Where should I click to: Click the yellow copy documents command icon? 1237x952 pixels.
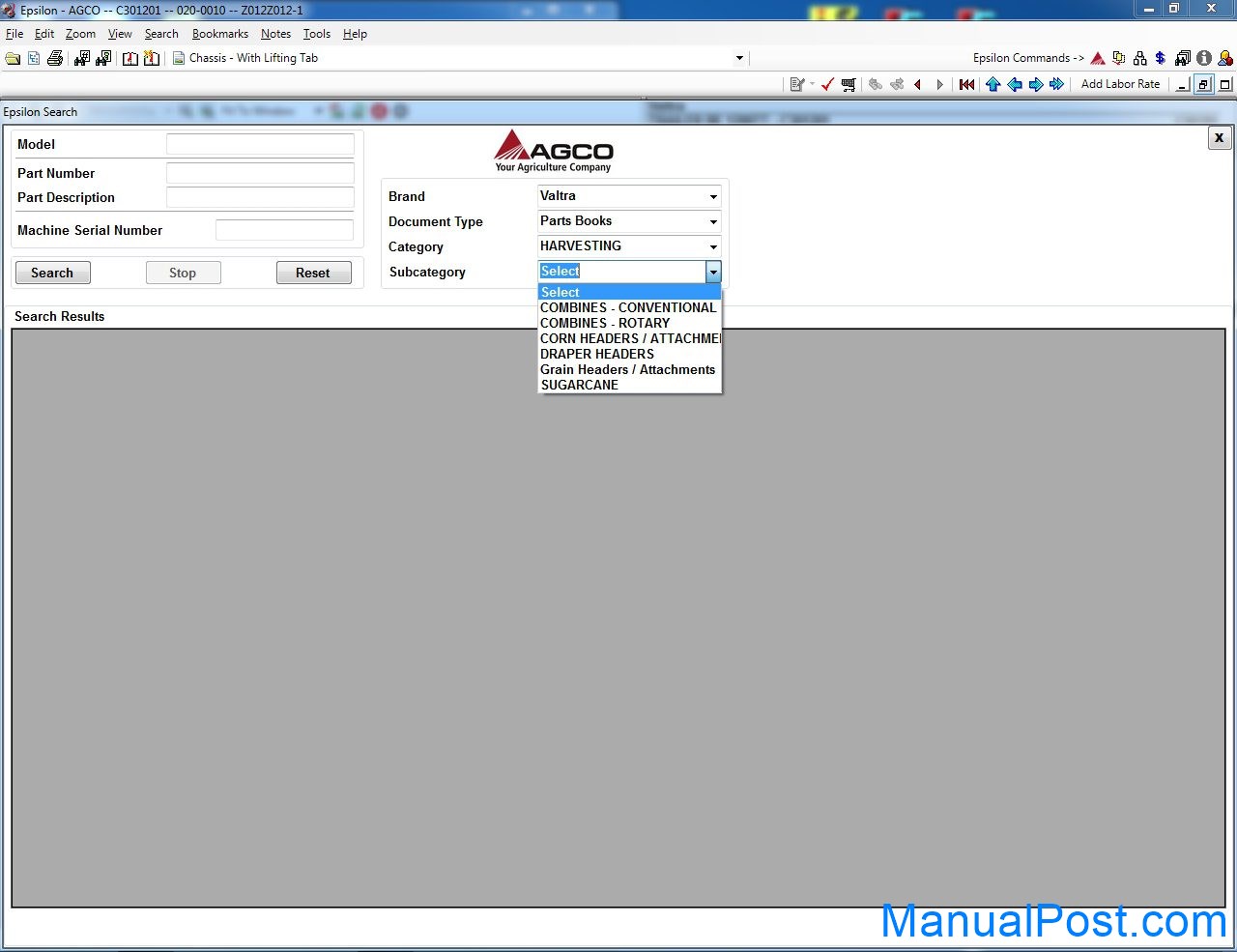[1119, 58]
